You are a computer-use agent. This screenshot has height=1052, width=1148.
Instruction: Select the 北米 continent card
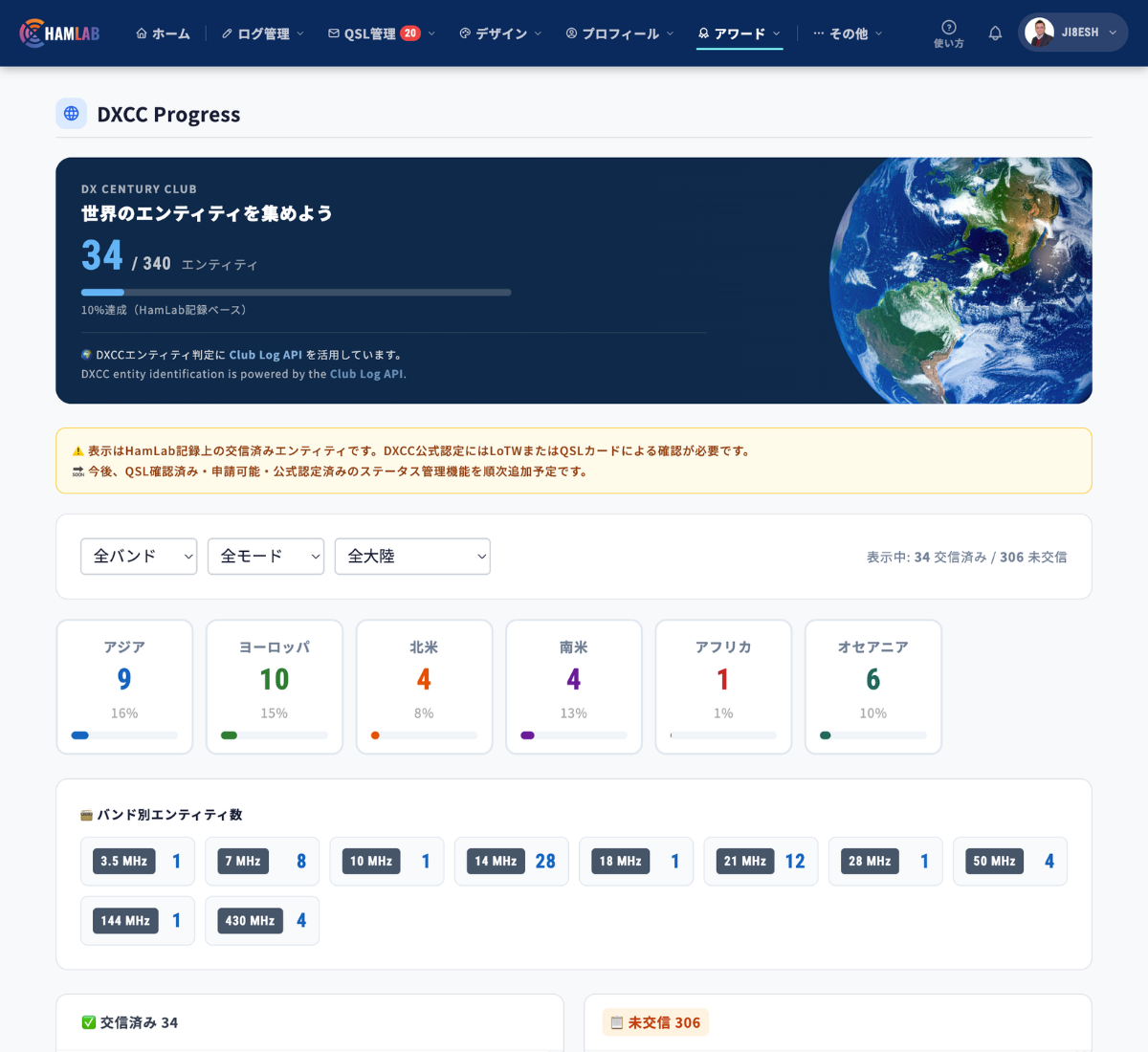pos(424,687)
